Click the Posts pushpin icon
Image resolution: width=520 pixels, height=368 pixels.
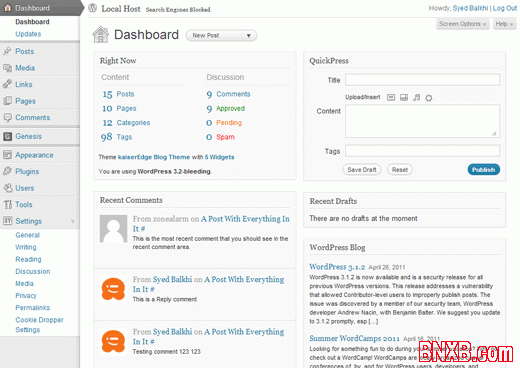7,51
